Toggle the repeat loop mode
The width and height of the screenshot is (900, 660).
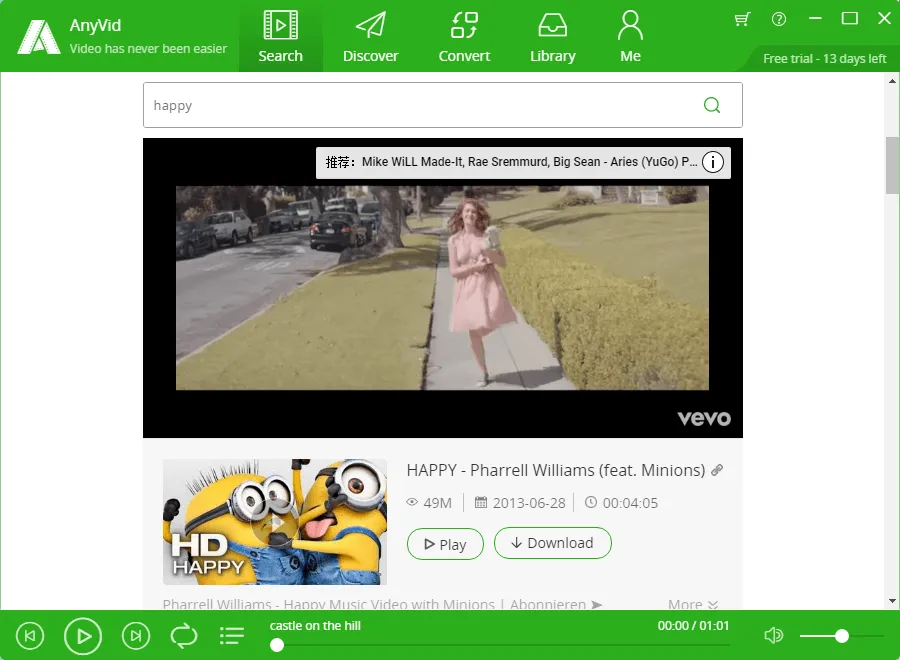pos(184,636)
